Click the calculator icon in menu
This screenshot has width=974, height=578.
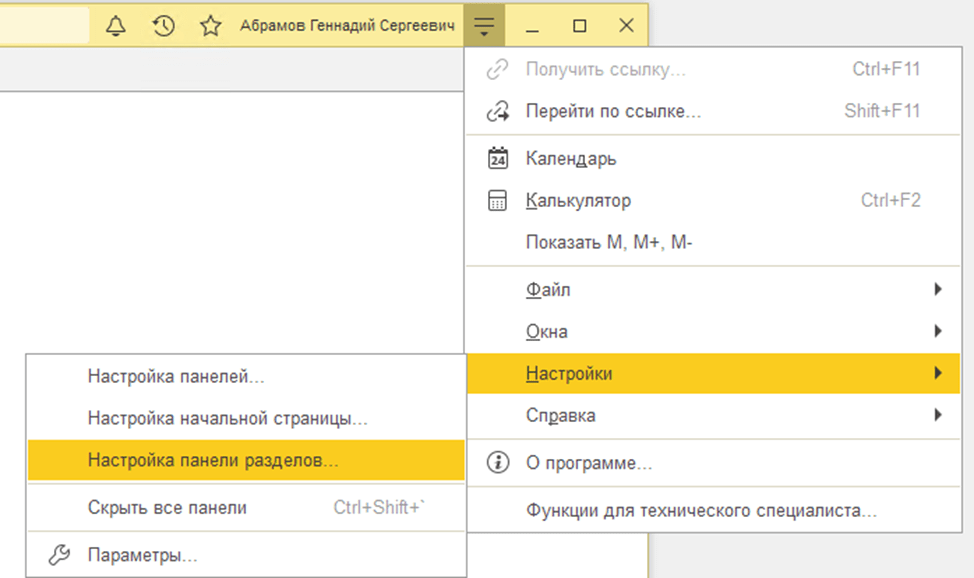pos(497,201)
